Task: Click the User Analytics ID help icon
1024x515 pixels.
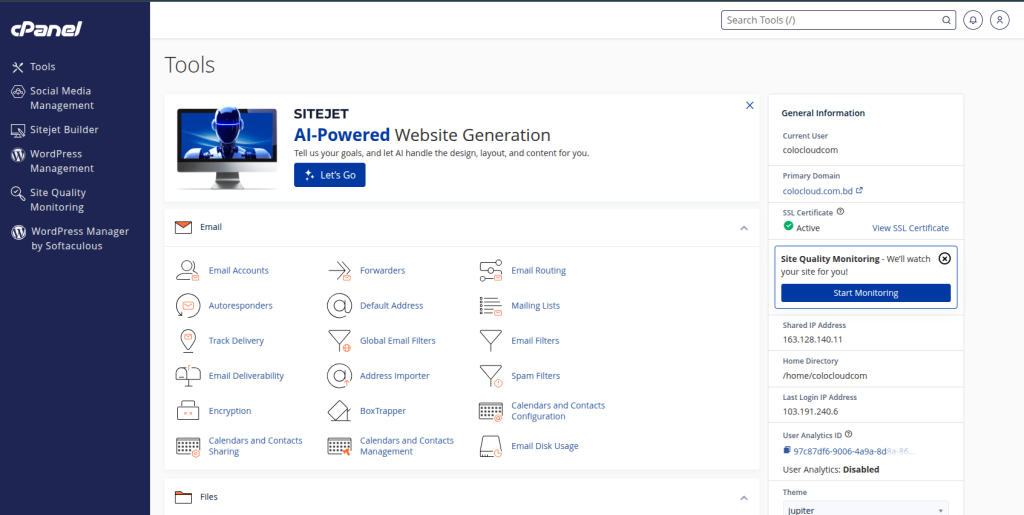Action: point(848,434)
